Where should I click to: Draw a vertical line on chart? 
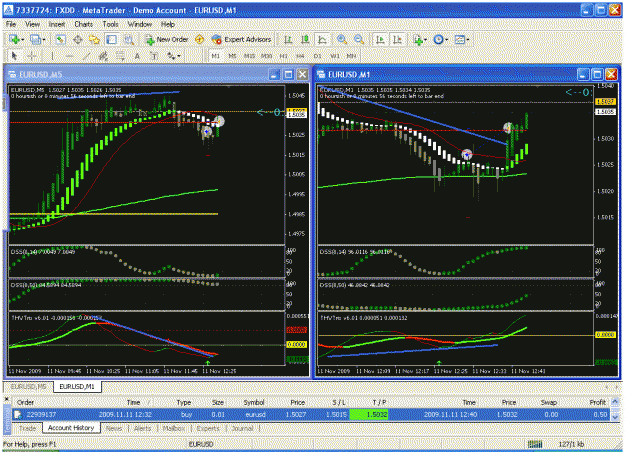52,56
